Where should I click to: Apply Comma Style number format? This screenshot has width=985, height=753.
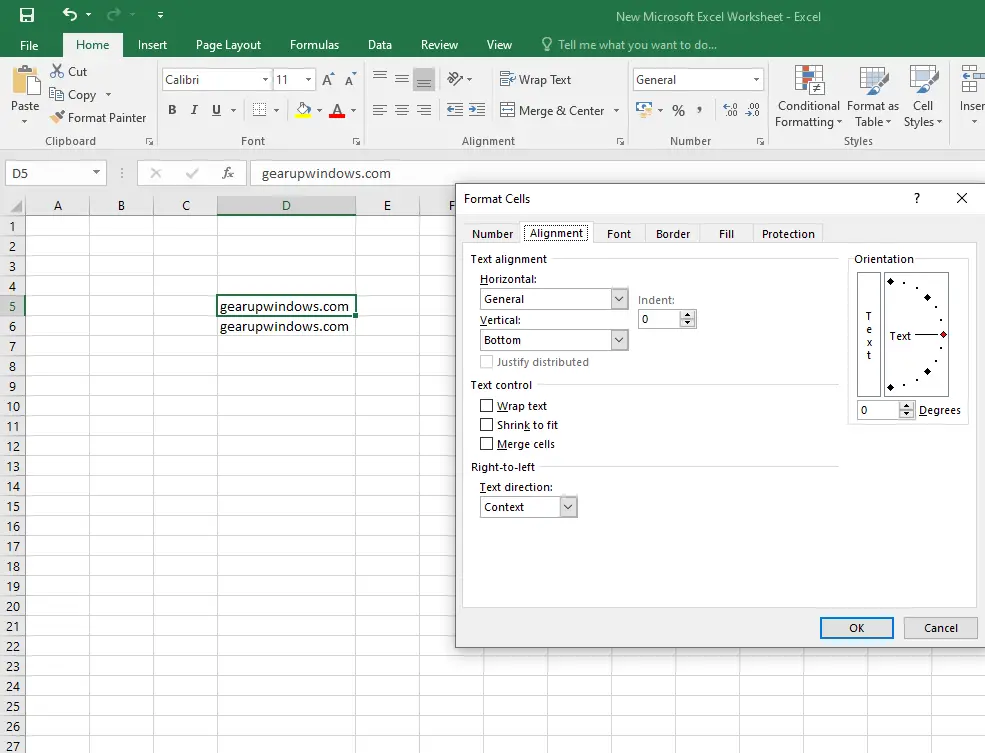point(699,111)
